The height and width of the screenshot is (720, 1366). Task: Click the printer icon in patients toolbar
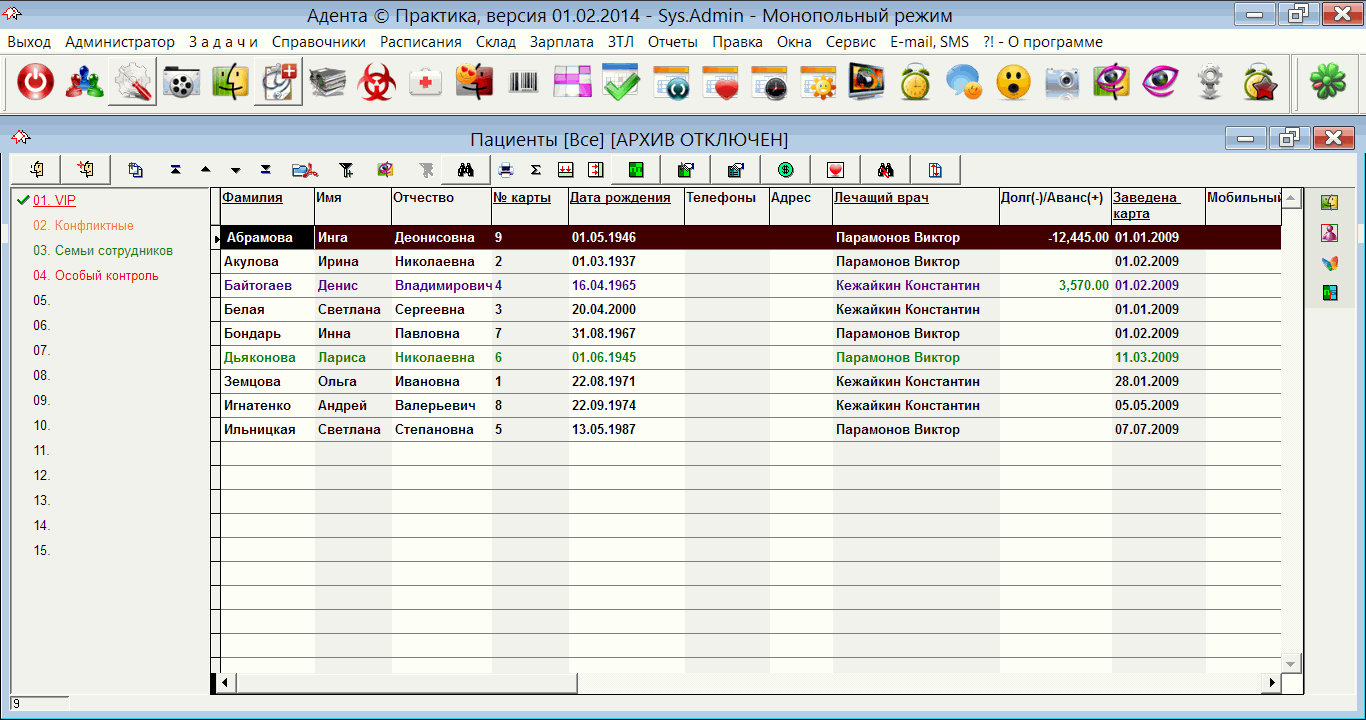pyautogui.click(x=506, y=169)
